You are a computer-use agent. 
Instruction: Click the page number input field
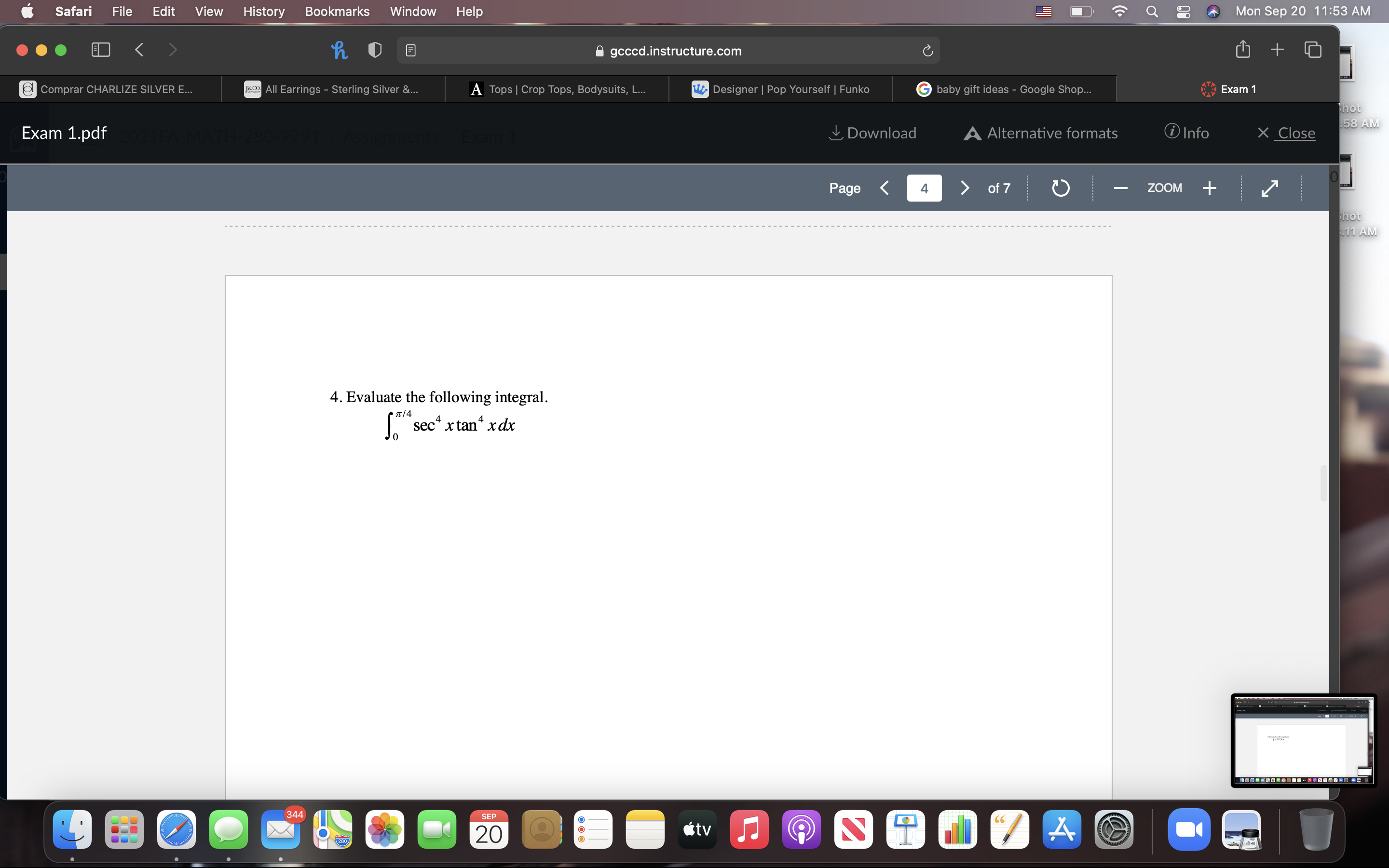click(x=924, y=188)
